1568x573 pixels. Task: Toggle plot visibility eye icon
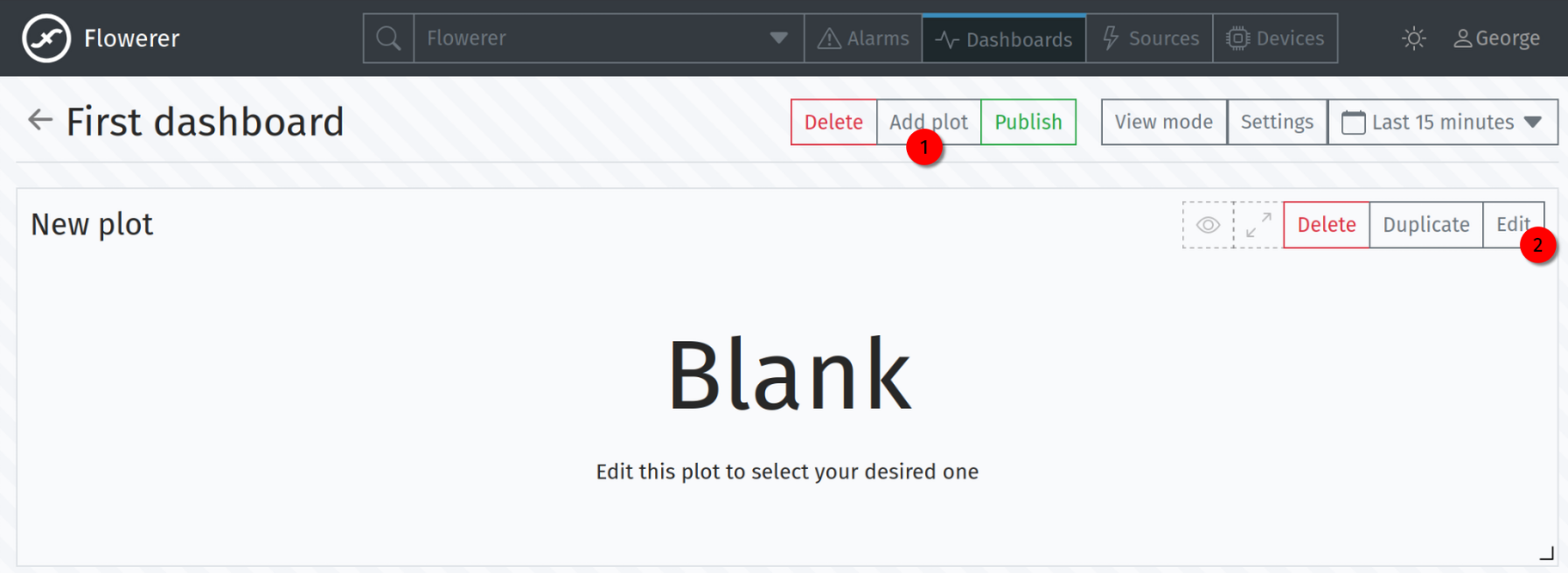tap(1208, 225)
